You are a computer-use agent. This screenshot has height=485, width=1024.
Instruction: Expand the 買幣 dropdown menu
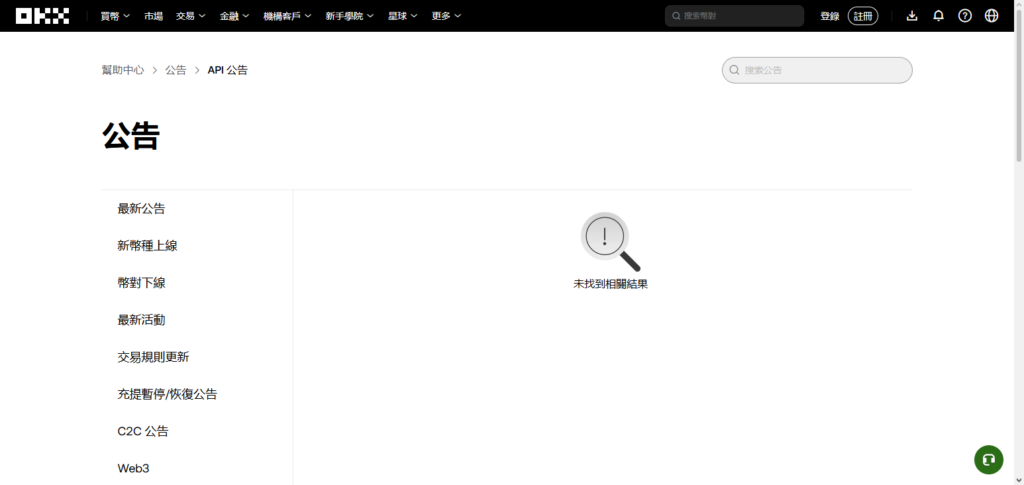[x=116, y=16]
